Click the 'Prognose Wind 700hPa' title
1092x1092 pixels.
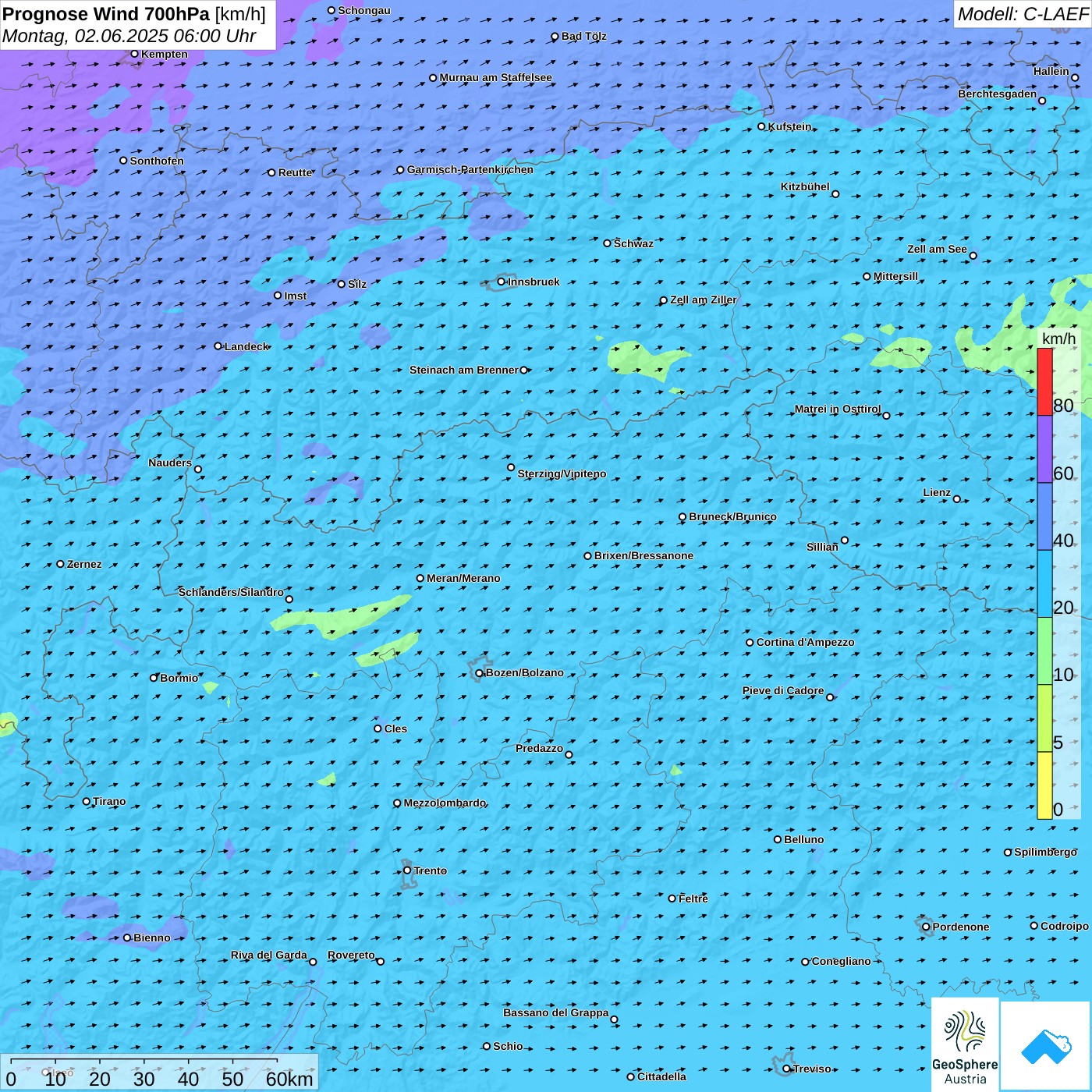(107, 14)
